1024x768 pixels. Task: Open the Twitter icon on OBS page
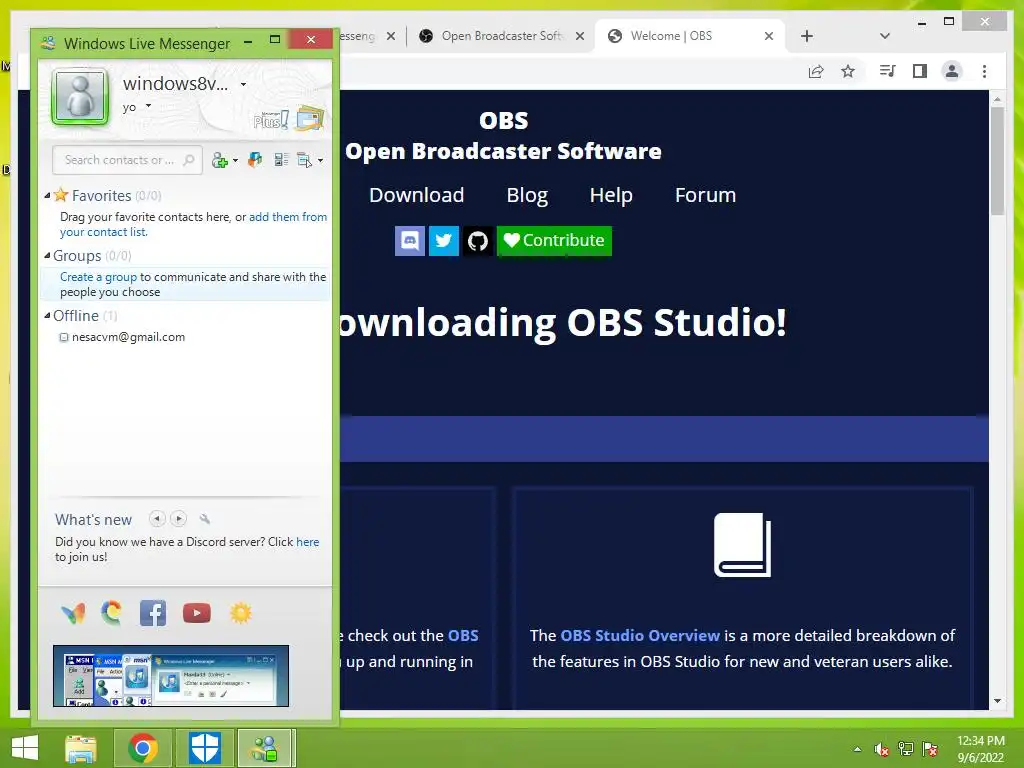coord(444,241)
